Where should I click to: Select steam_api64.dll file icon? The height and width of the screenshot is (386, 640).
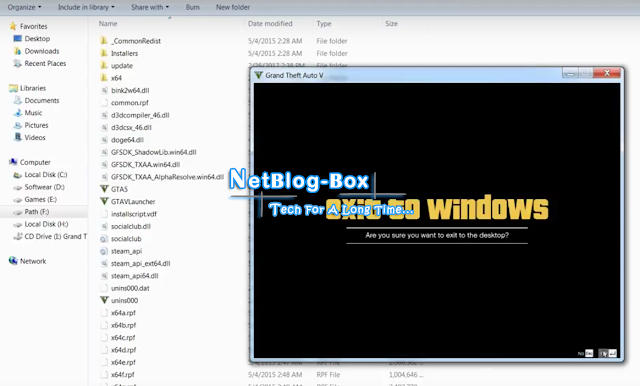tap(104, 275)
